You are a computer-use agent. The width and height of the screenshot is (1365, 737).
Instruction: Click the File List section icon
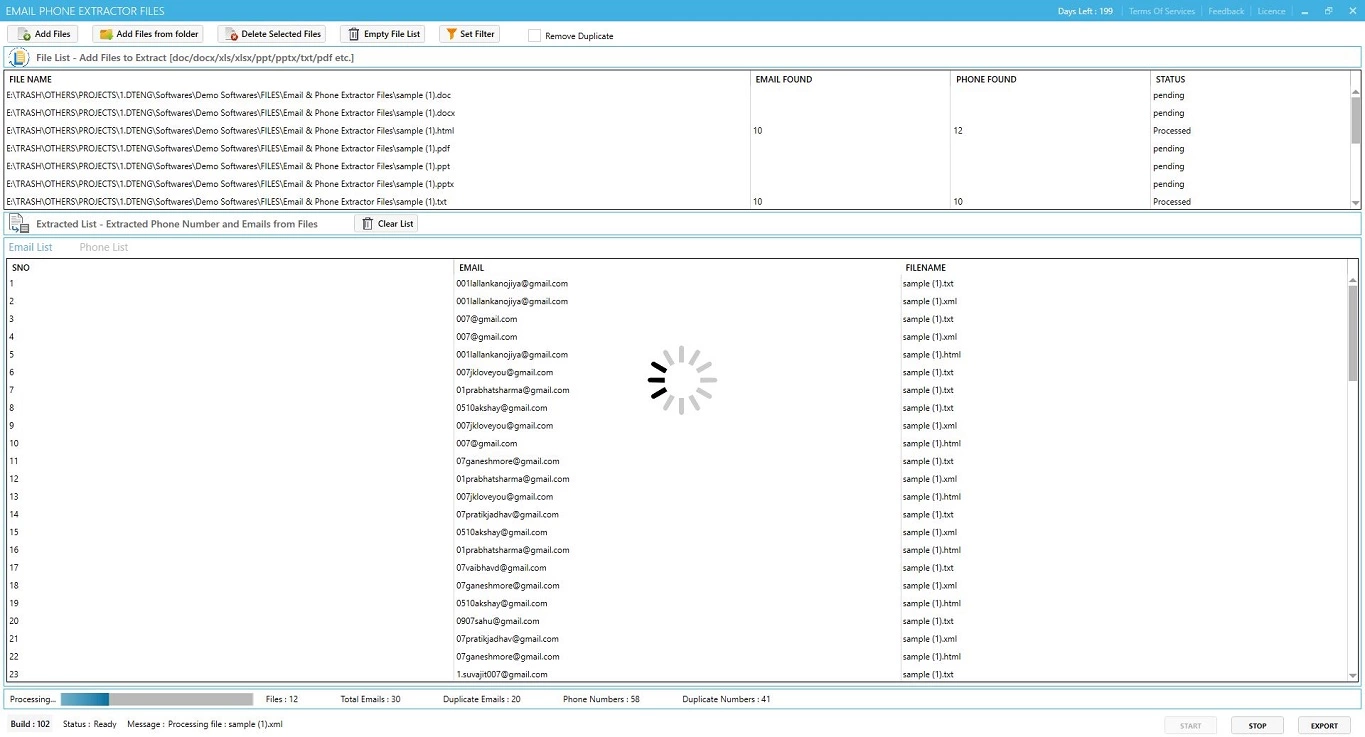pyautogui.click(x=19, y=57)
